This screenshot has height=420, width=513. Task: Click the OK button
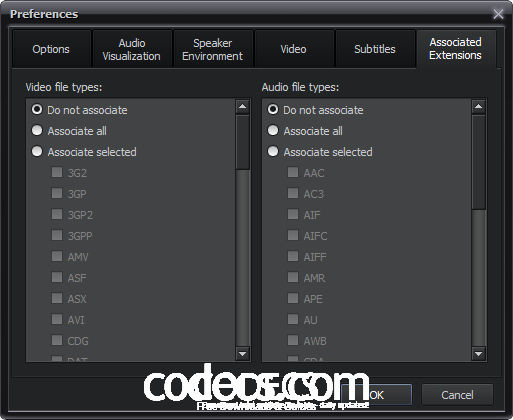[376, 395]
